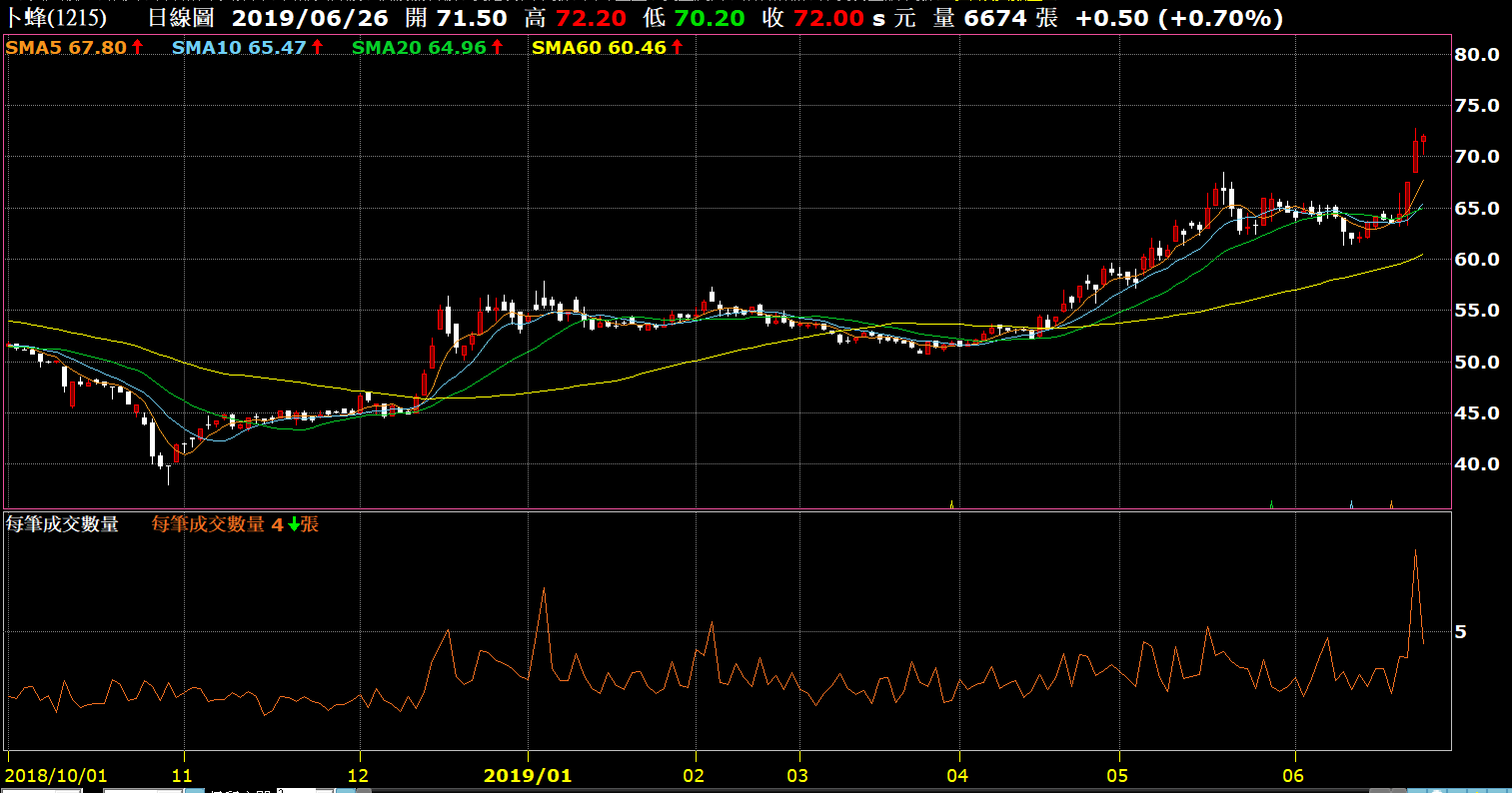Click the red up arrow beside SMA20
The height and width of the screenshot is (793, 1512).
pyautogui.click(x=497, y=47)
